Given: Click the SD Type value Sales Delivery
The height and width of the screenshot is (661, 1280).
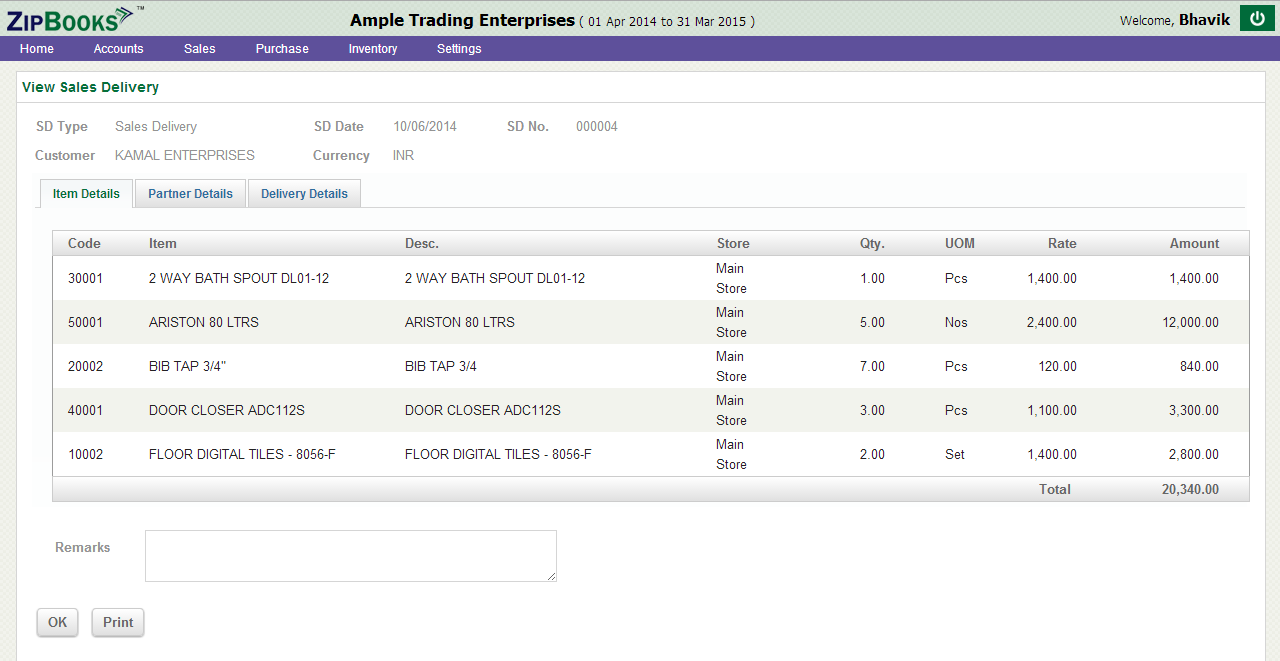Looking at the screenshot, I should [156, 127].
